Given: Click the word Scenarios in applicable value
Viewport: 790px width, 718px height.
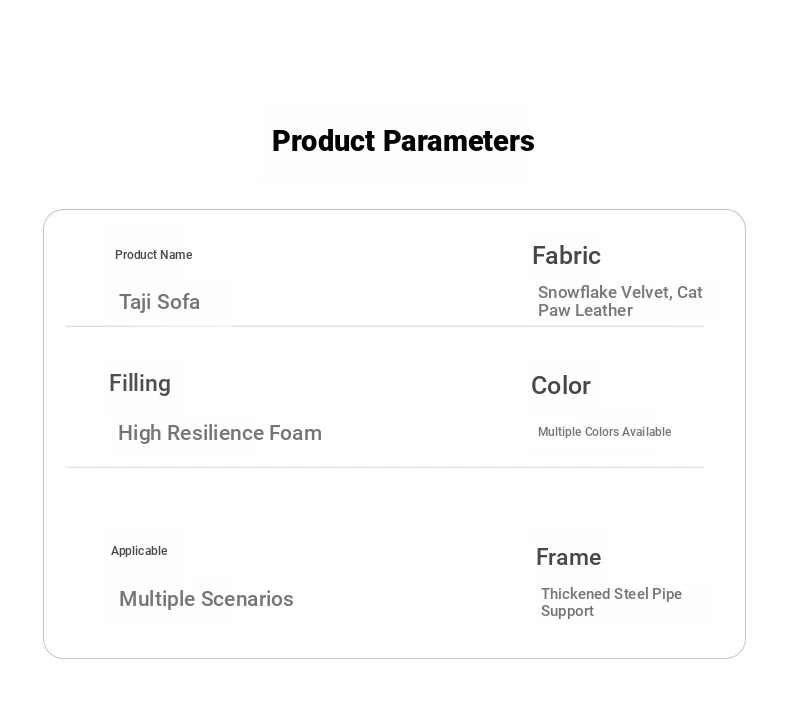Looking at the screenshot, I should point(247,599).
